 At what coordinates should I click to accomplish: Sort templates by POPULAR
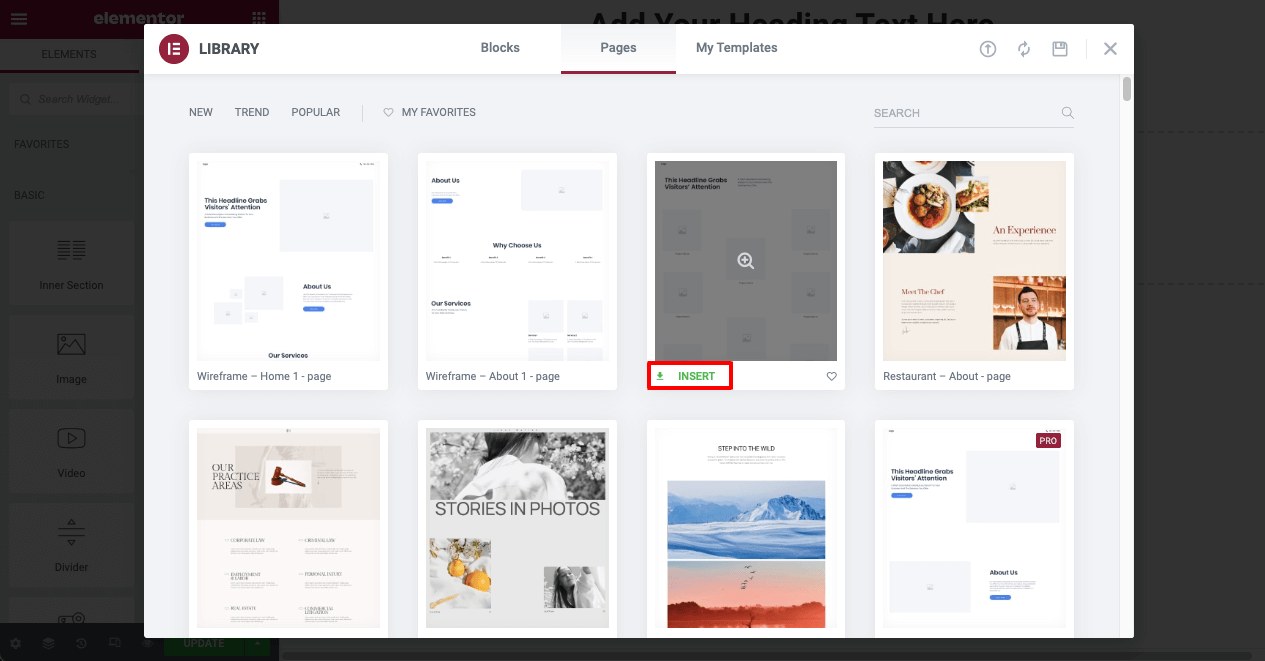(316, 113)
